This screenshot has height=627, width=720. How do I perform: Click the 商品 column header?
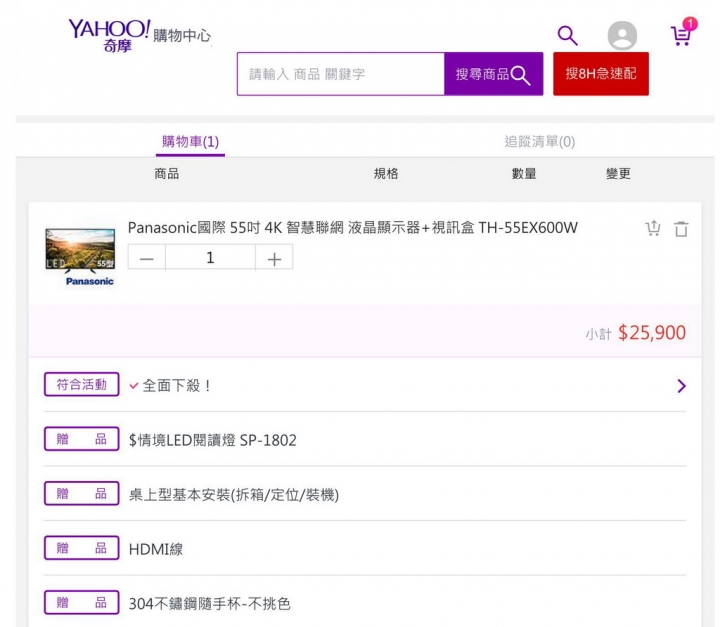tap(167, 174)
